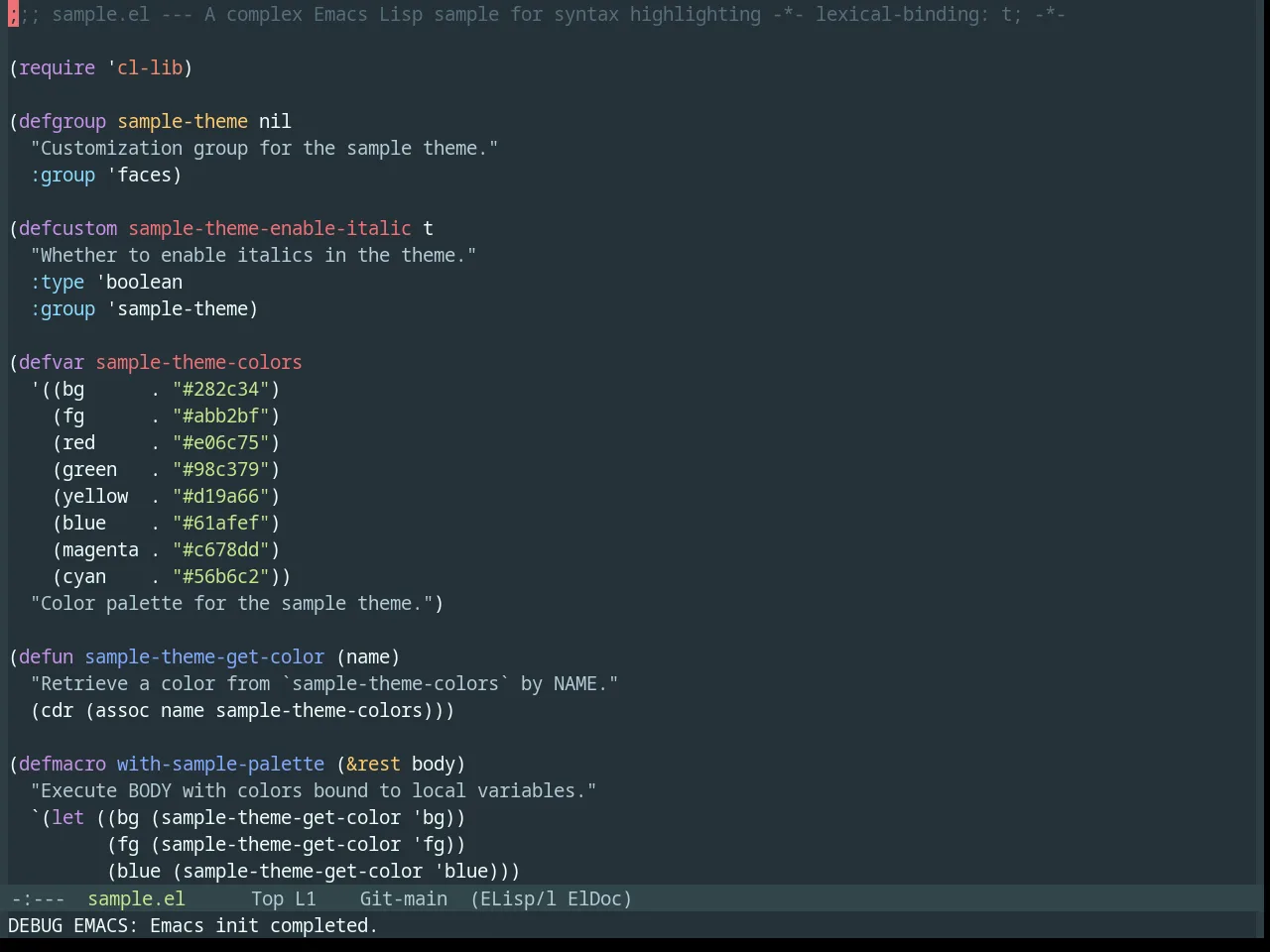The height and width of the screenshot is (952, 1270).
Task: Click the Top position indicator in mode line
Action: click(x=267, y=898)
